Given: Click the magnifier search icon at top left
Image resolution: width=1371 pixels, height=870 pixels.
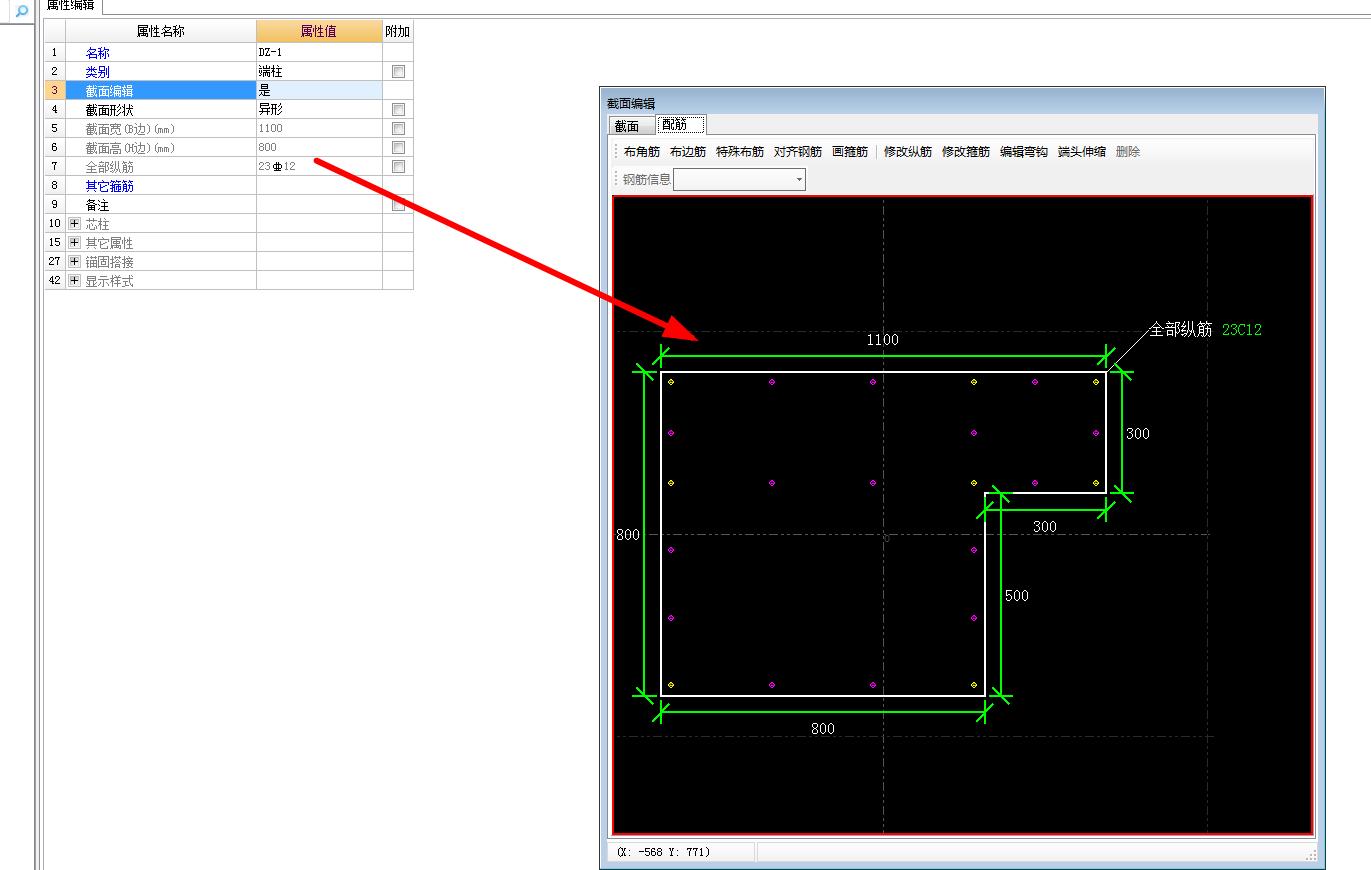Looking at the screenshot, I should (x=20, y=12).
